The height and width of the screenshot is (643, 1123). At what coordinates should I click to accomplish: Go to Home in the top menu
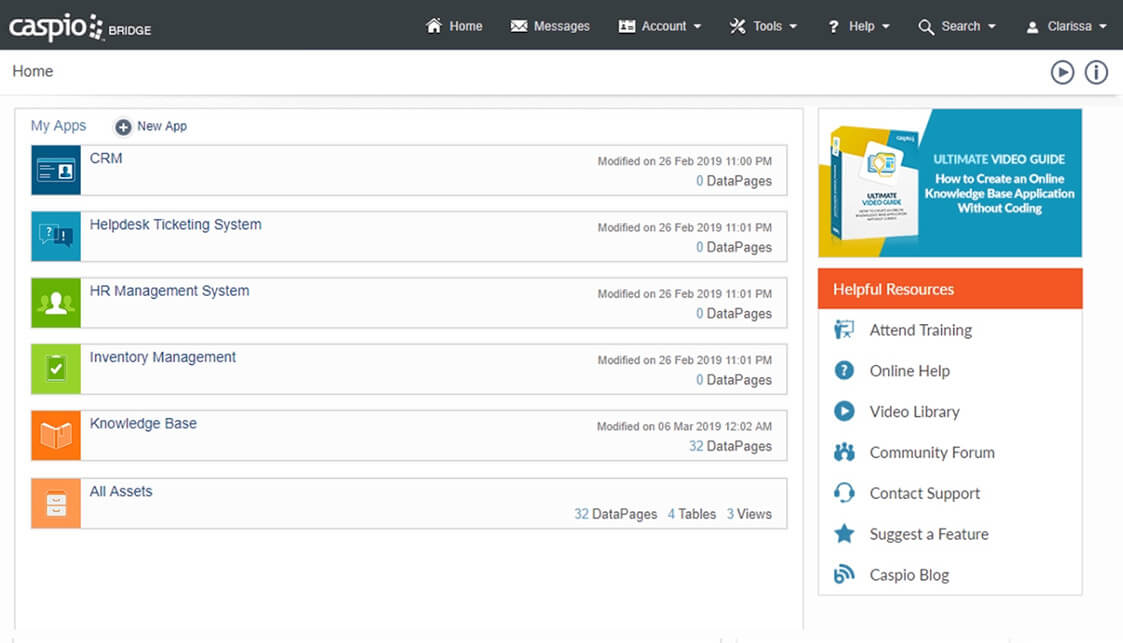click(x=466, y=26)
